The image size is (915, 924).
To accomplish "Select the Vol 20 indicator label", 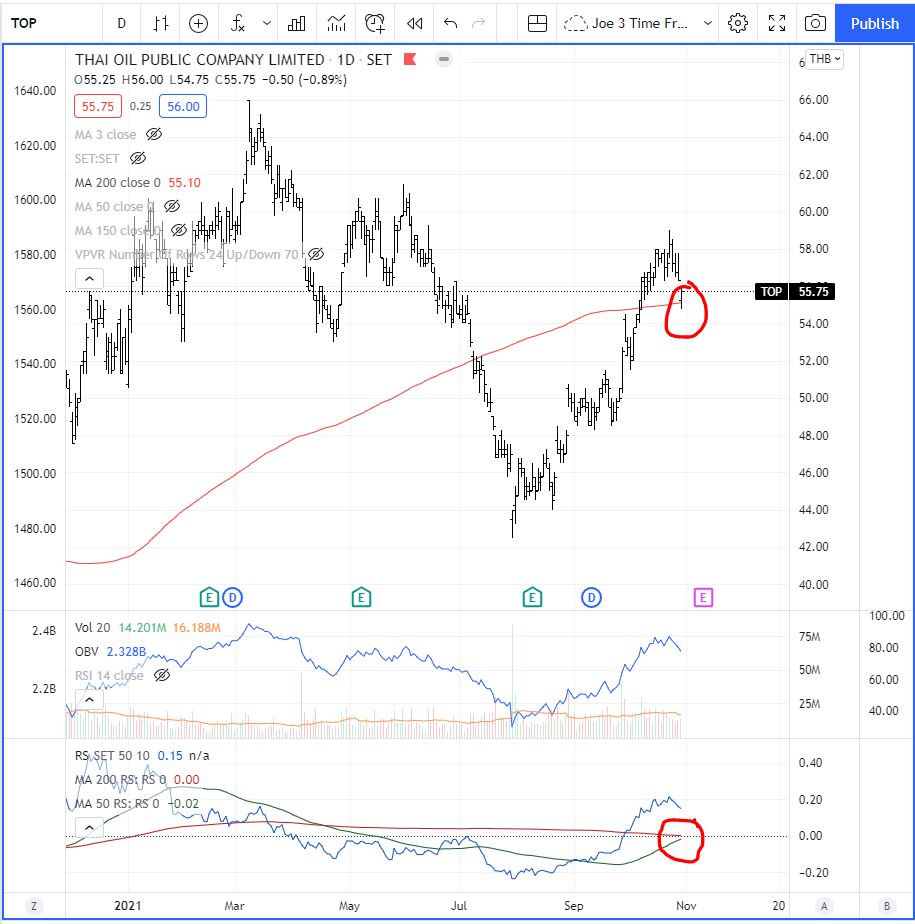I will 92,628.
